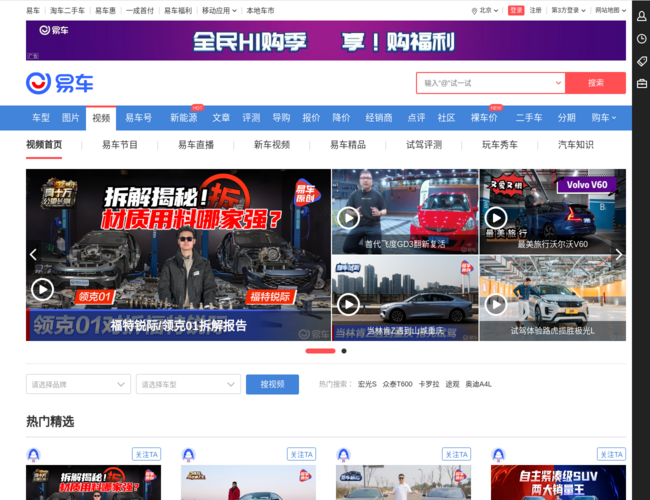The height and width of the screenshot is (500, 650).
Task: Click the location pin icon next to 北京
Action: [x=474, y=11]
